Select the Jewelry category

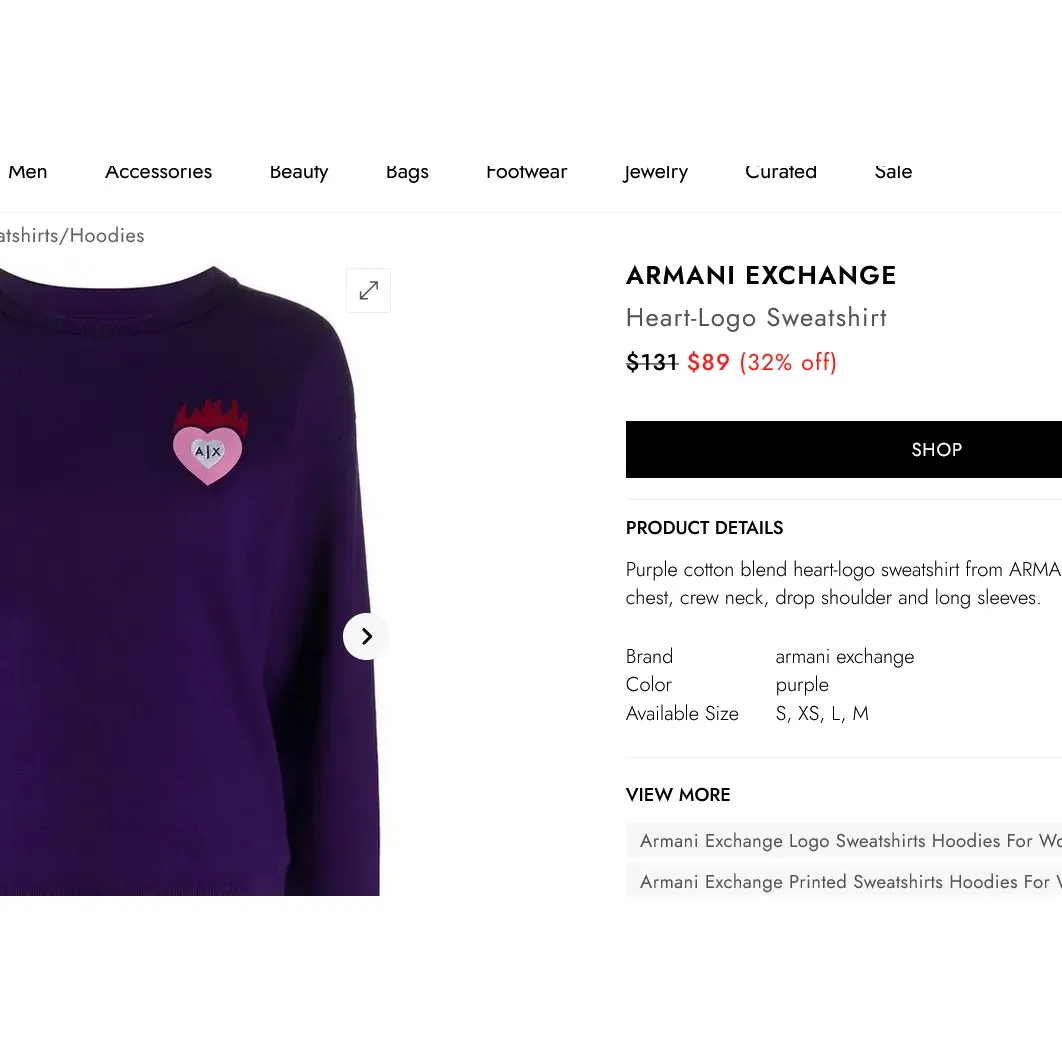click(x=655, y=172)
